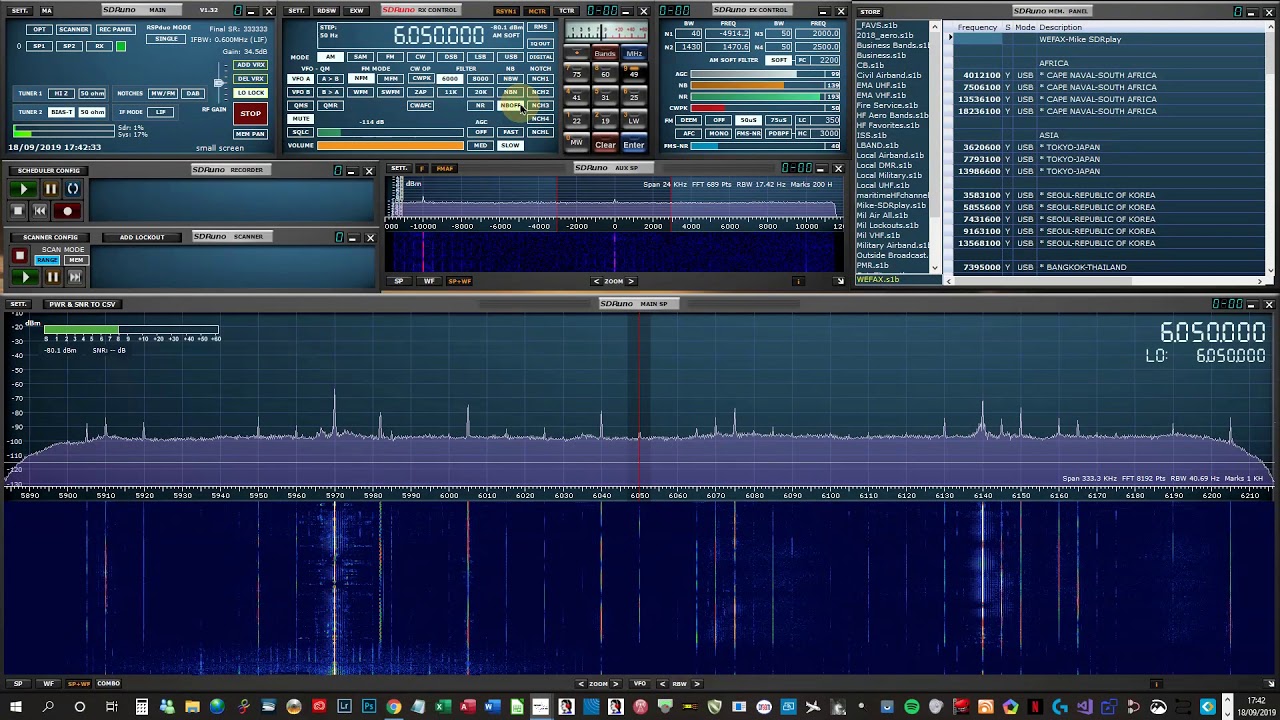Enable LO LOCK in main panel
The width and height of the screenshot is (1280, 720).
click(x=250, y=93)
